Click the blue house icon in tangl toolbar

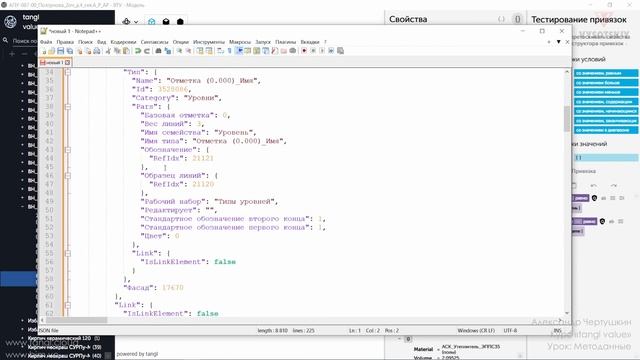click(x=151, y=22)
